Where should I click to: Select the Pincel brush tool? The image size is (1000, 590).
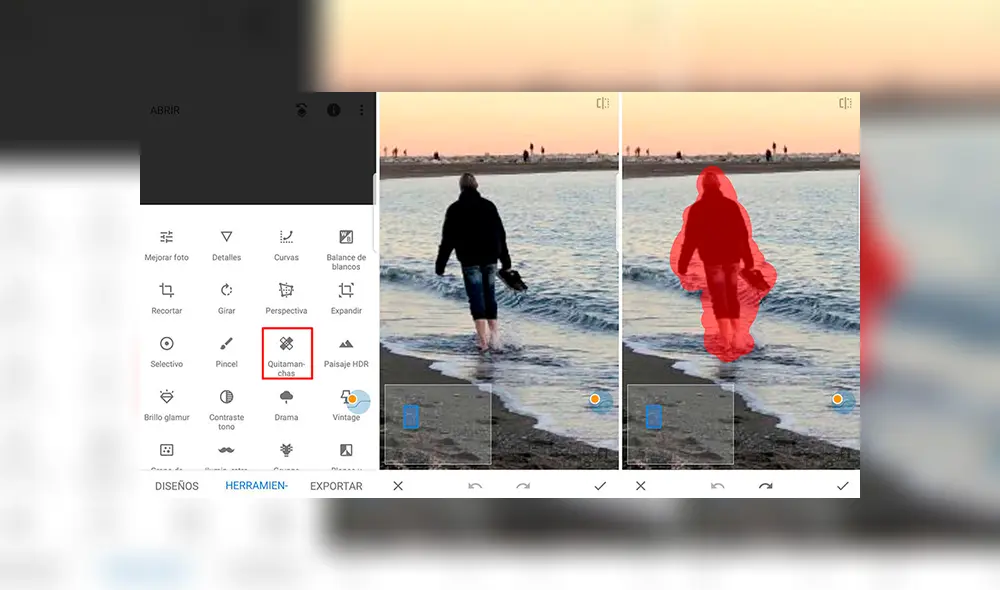coord(227,351)
